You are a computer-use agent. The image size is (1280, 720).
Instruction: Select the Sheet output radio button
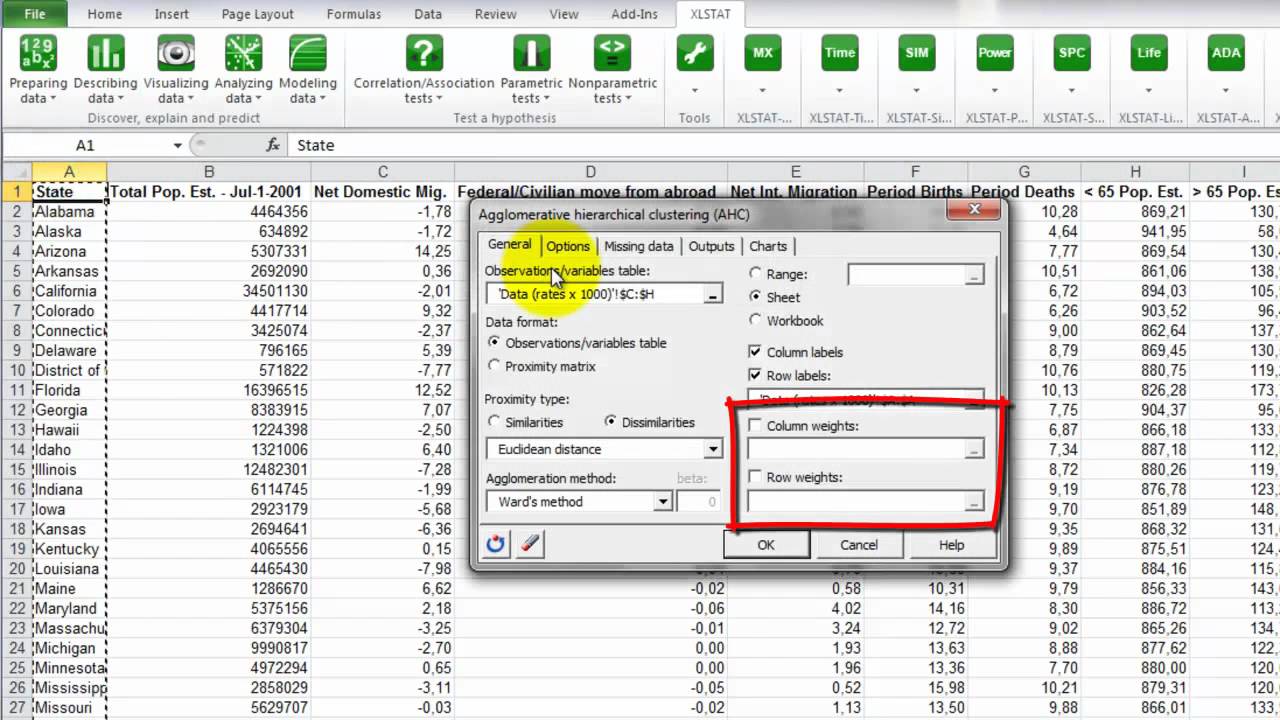tap(755, 297)
